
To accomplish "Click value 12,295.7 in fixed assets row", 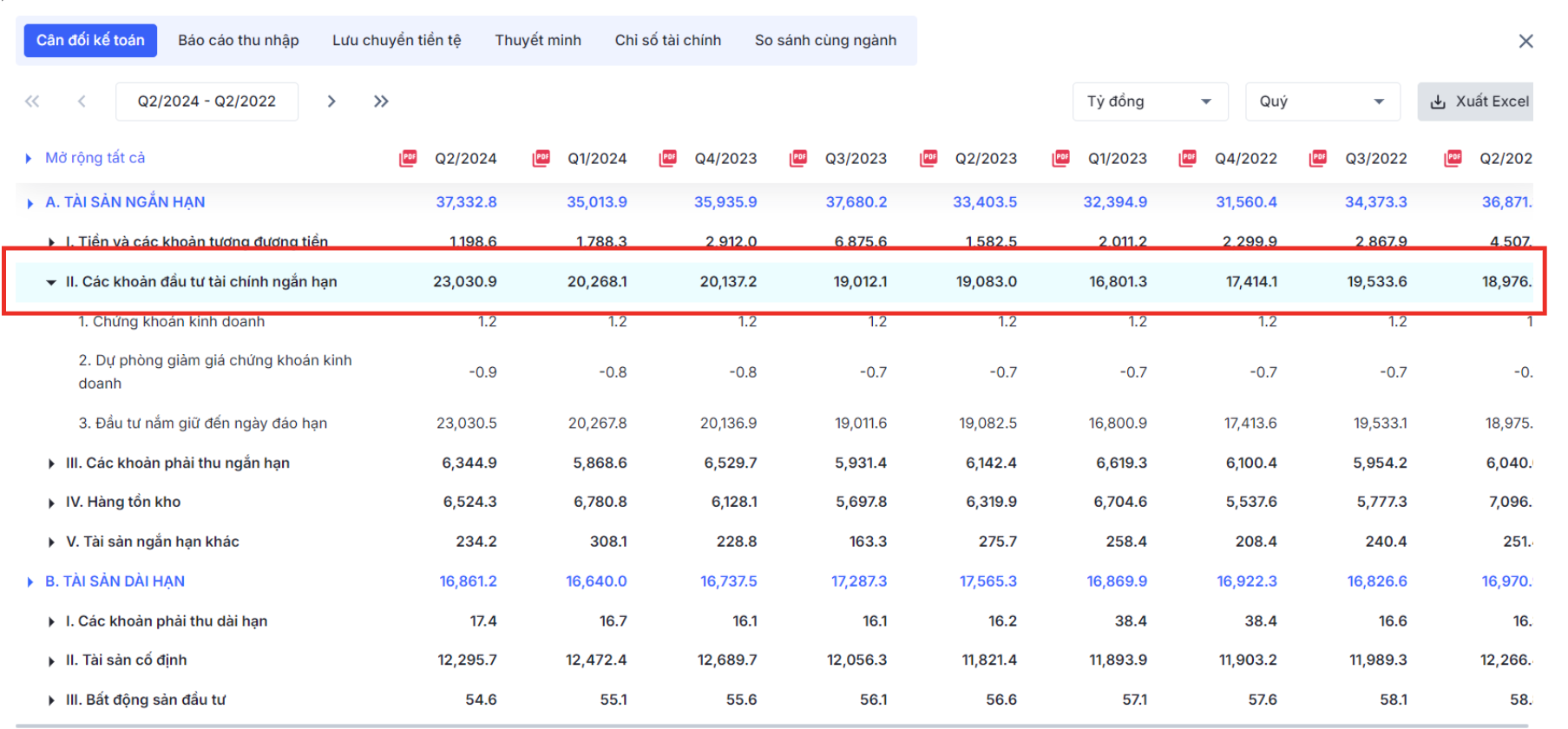I will pos(467,660).
